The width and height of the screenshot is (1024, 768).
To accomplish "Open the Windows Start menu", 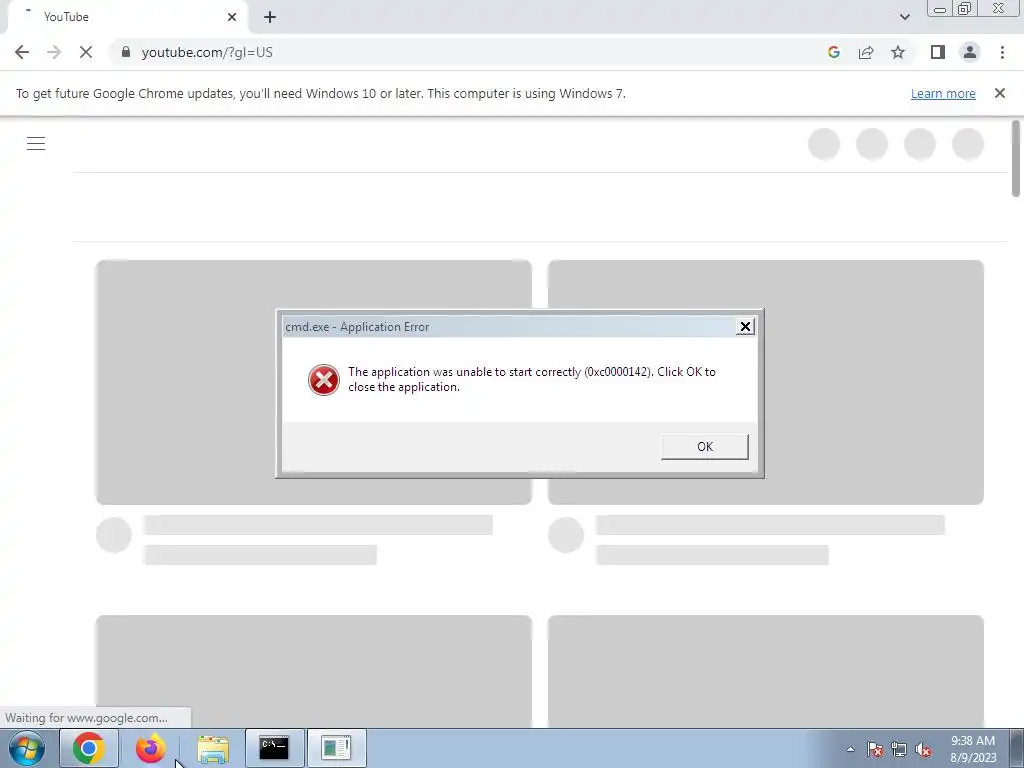I will [27, 748].
